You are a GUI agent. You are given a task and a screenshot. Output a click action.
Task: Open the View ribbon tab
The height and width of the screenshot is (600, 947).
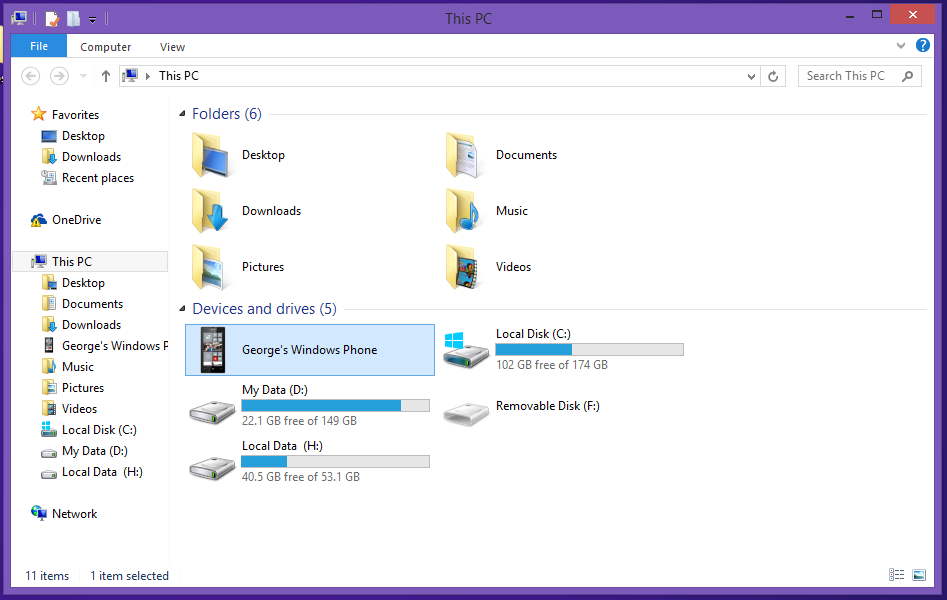[172, 47]
